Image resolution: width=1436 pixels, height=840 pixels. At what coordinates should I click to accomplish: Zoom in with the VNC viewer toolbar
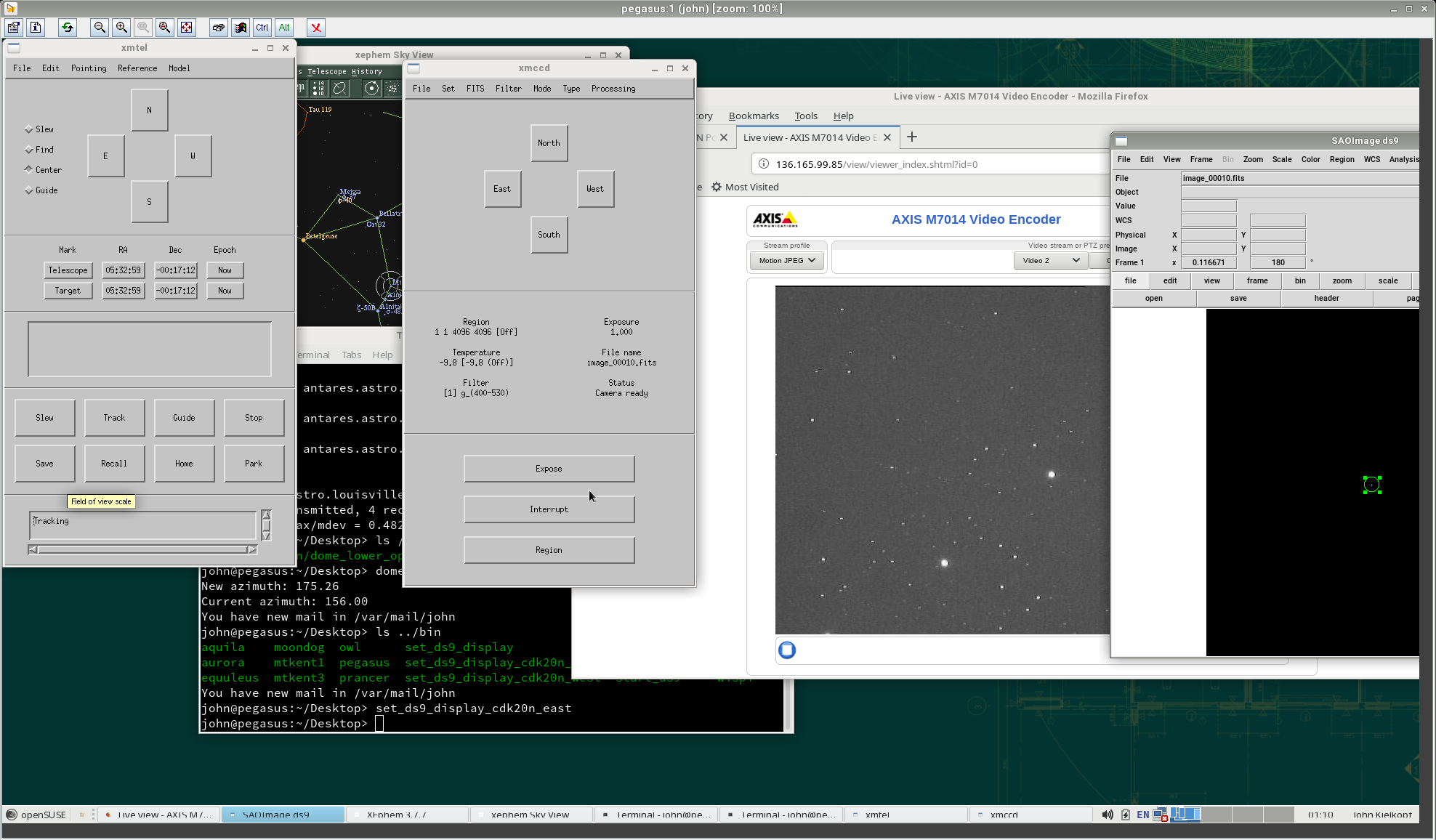pos(121,28)
